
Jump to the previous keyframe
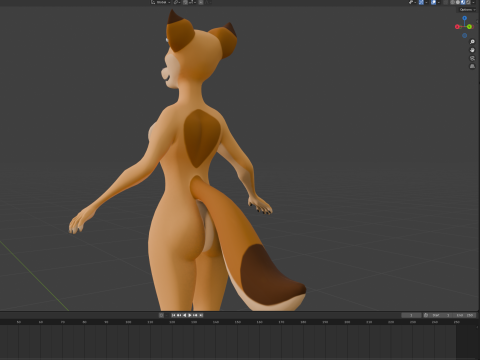click(x=179, y=315)
